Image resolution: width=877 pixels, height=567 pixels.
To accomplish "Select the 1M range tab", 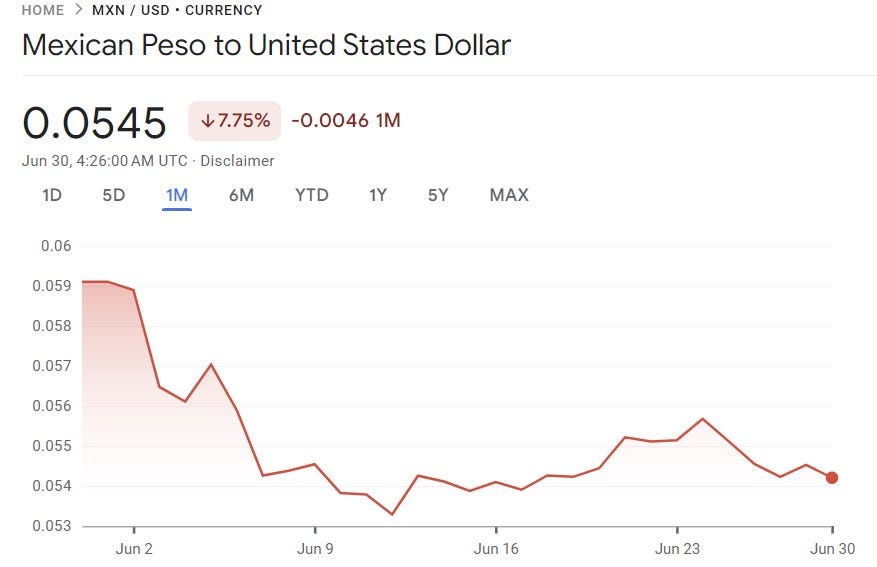I will click(x=177, y=195).
